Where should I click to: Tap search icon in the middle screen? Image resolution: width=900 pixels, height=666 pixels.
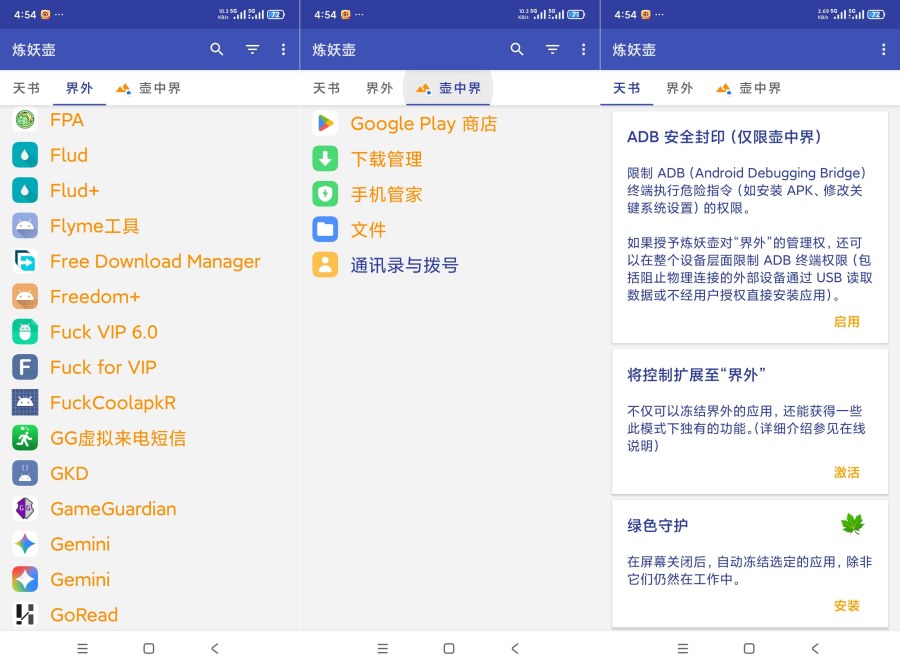click(517, 49)
